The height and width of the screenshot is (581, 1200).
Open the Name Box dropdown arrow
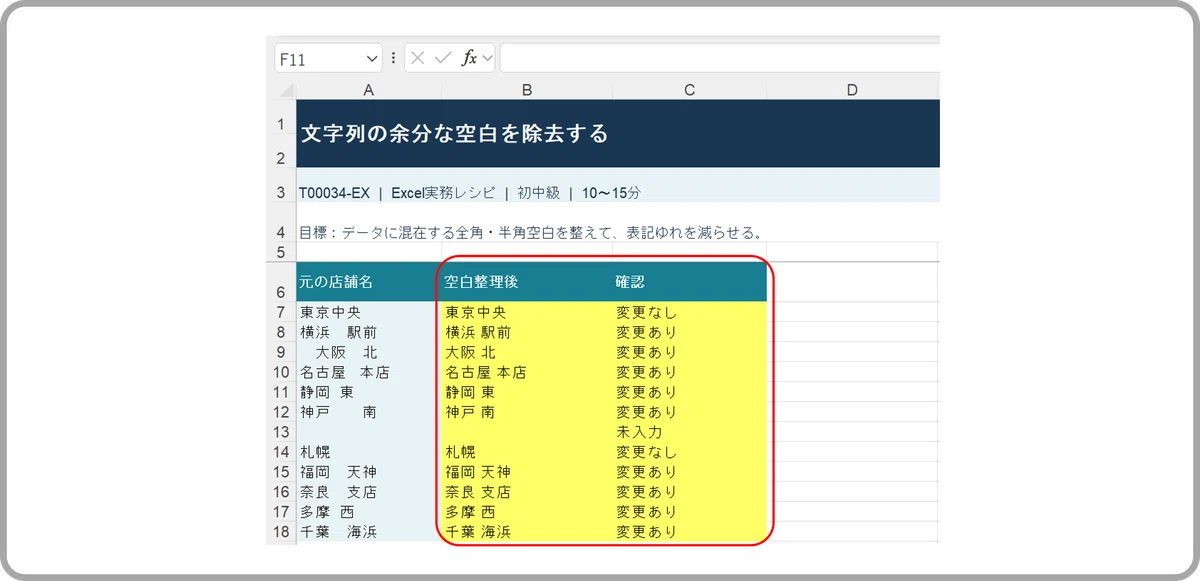click(x=373, y=59)
